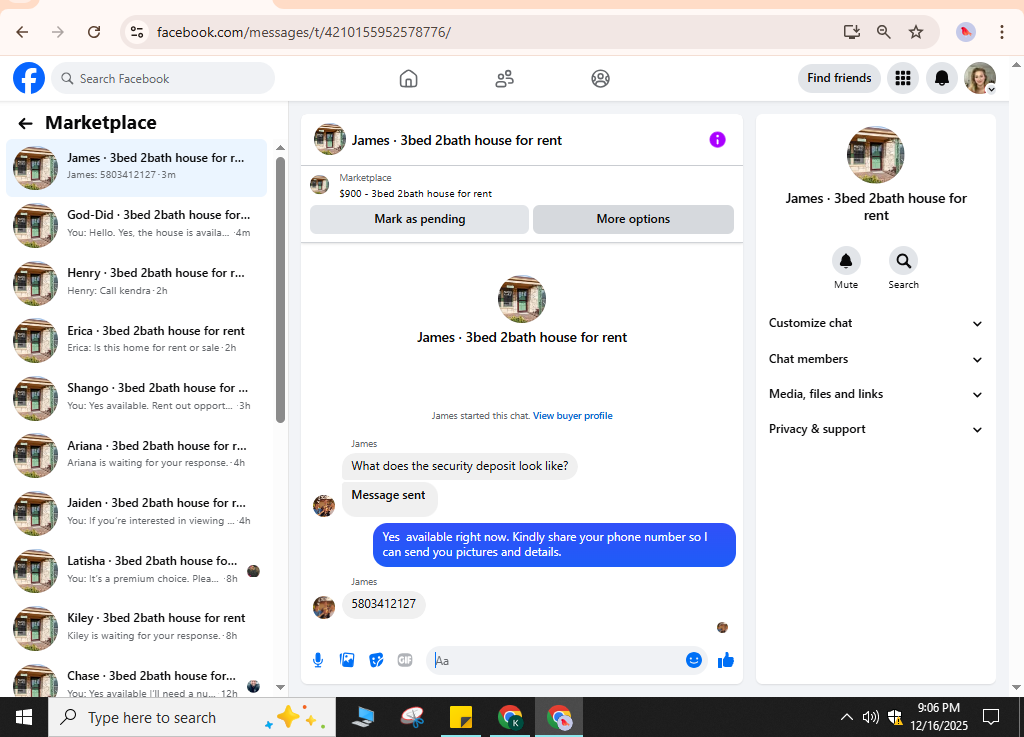The height and width of the screenshot is (737, 1024).
Task: Open the Facebook menu grid icon
Action: click(x=903, y=78)
